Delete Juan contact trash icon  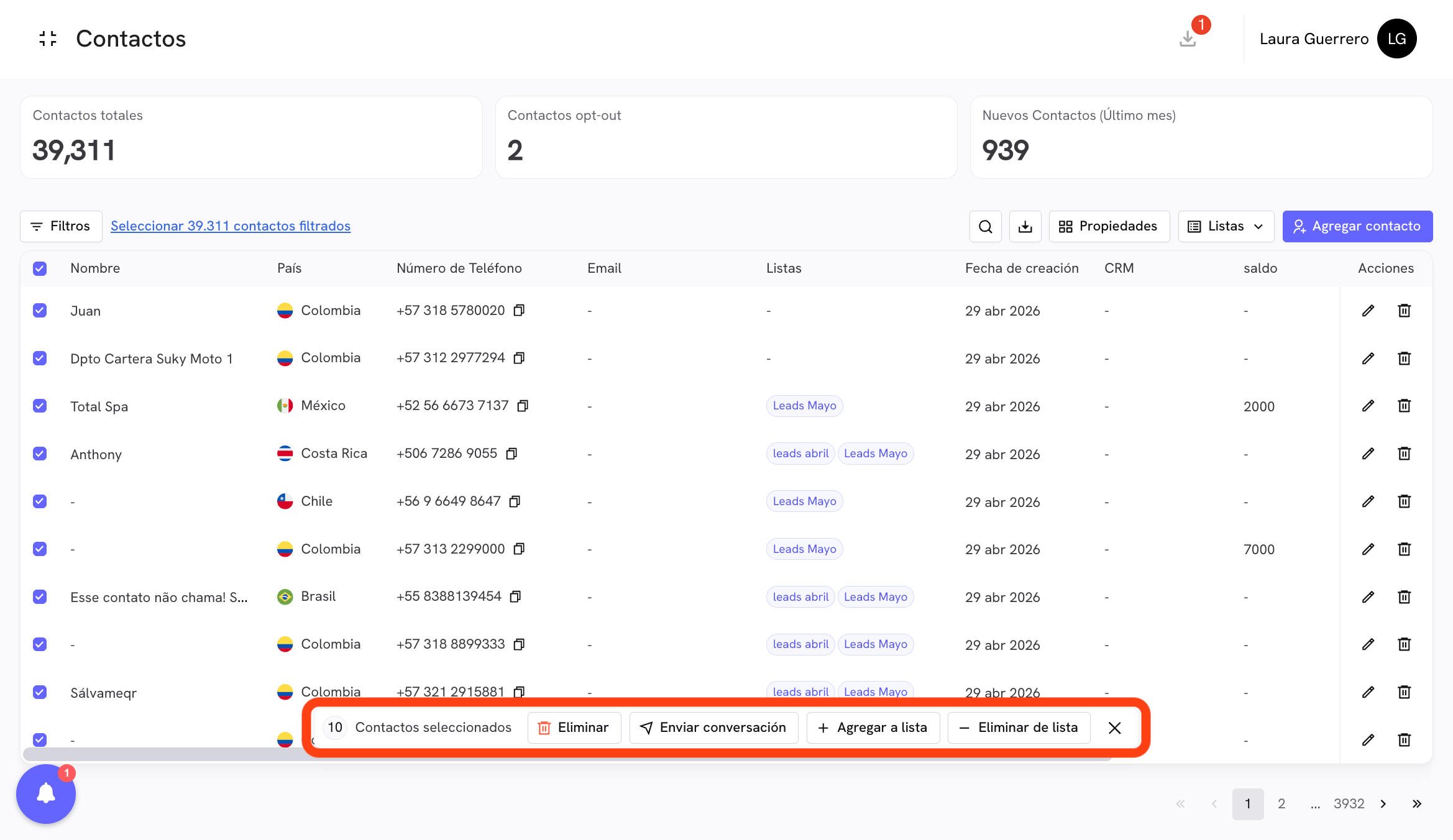1404,311
